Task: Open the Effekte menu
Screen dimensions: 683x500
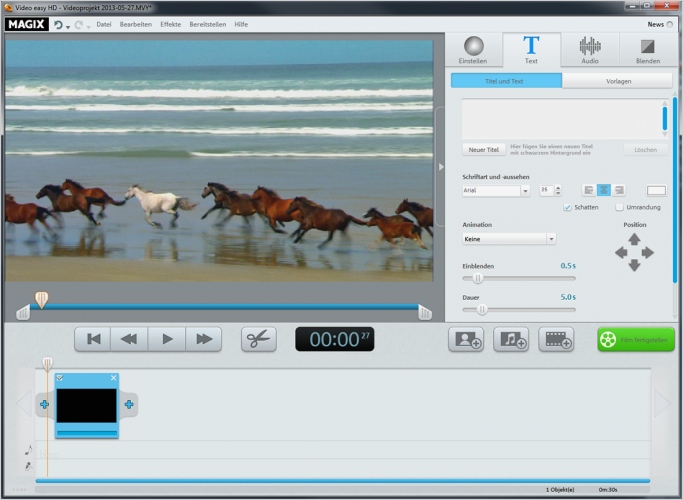Action: pyautogui.click(x=170, y=23)
